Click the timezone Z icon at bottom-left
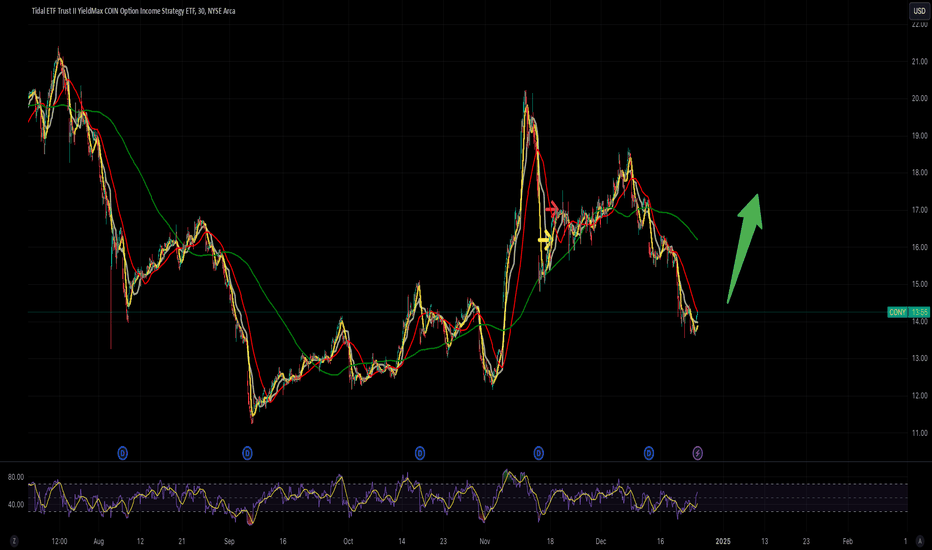The image size is (932, 550). [14, 541]
